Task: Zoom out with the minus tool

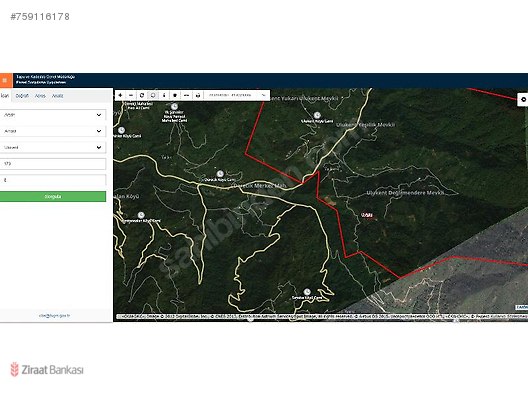Action: (131, 95)
